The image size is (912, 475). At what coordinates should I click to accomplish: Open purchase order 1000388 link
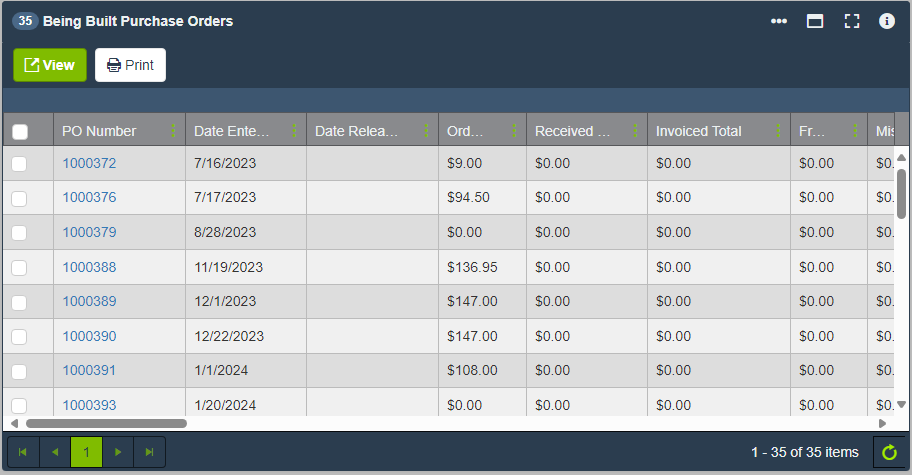click(89, 267)
